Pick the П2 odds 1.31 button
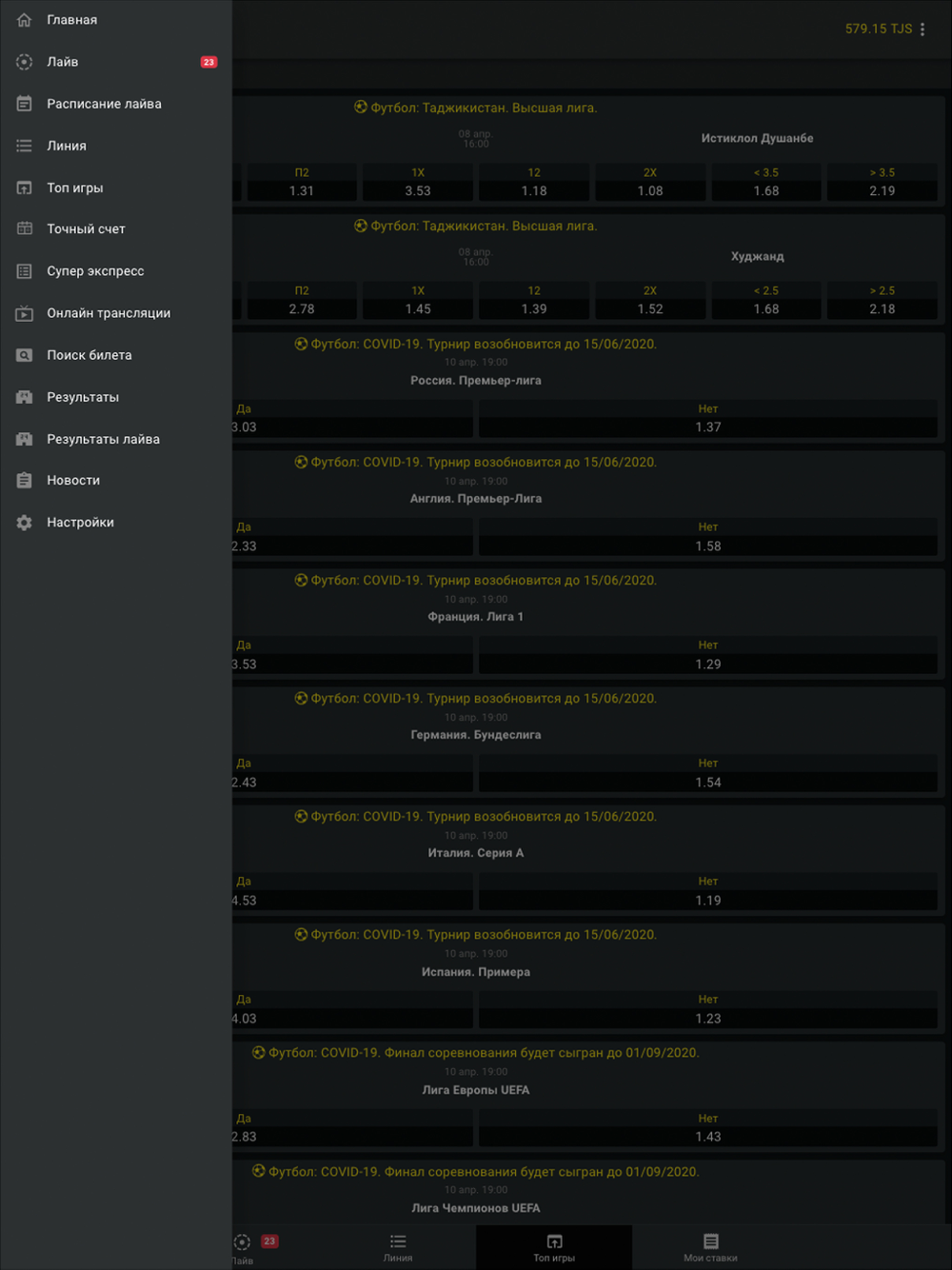The image size is (952, 1270). [302, 183]
